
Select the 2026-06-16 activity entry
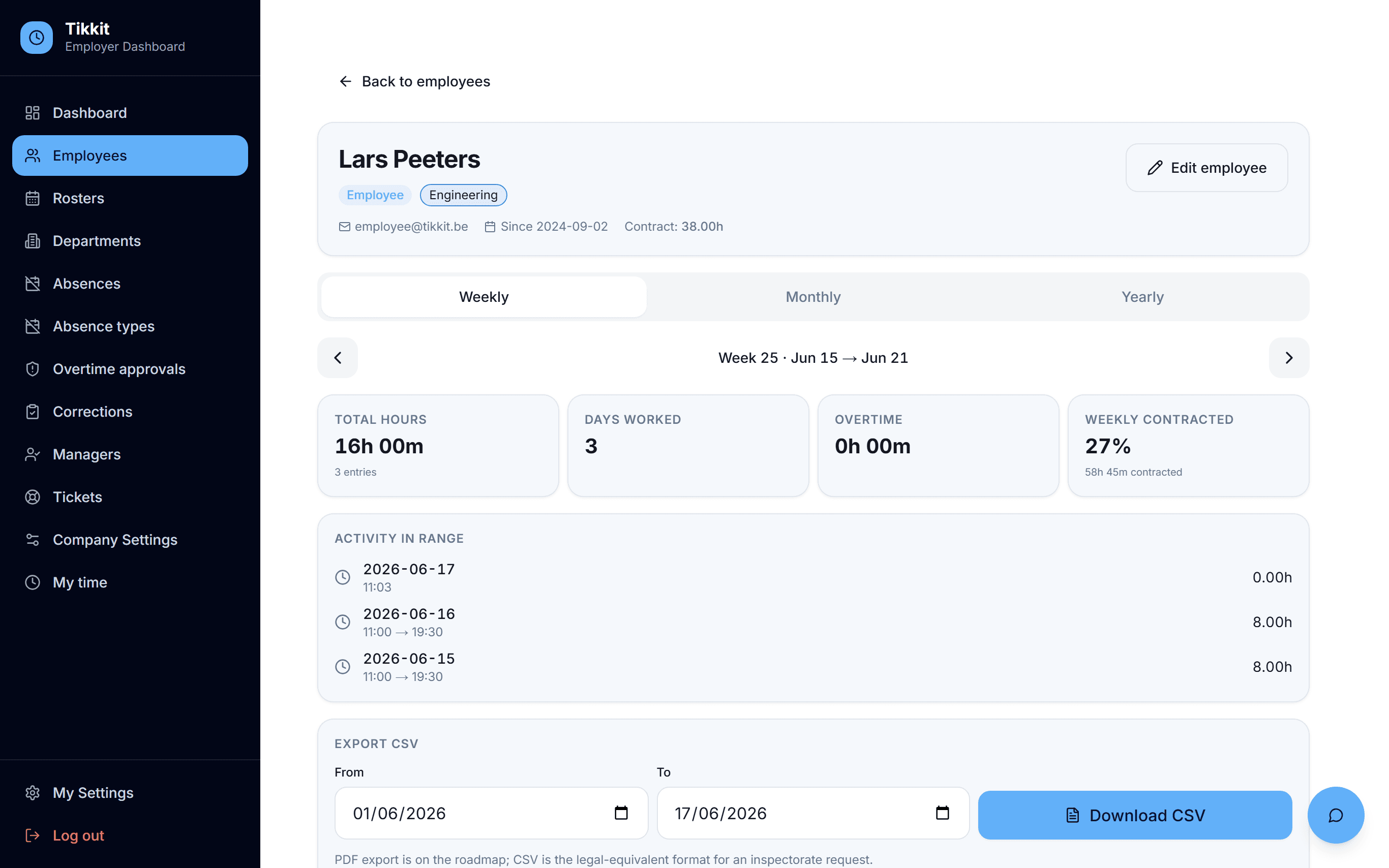[x=813, y=623]
